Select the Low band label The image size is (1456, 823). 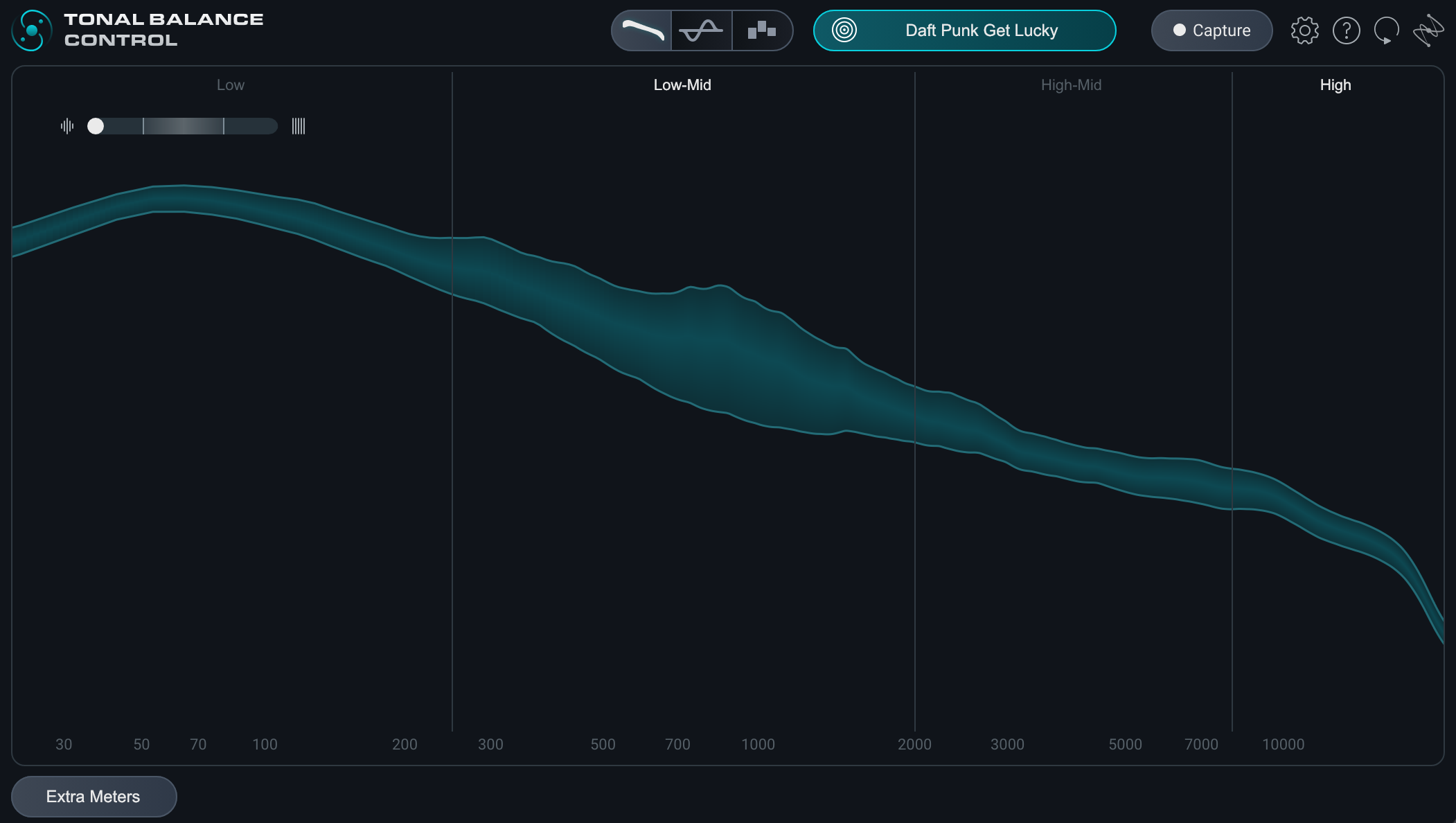pos(231,85)
